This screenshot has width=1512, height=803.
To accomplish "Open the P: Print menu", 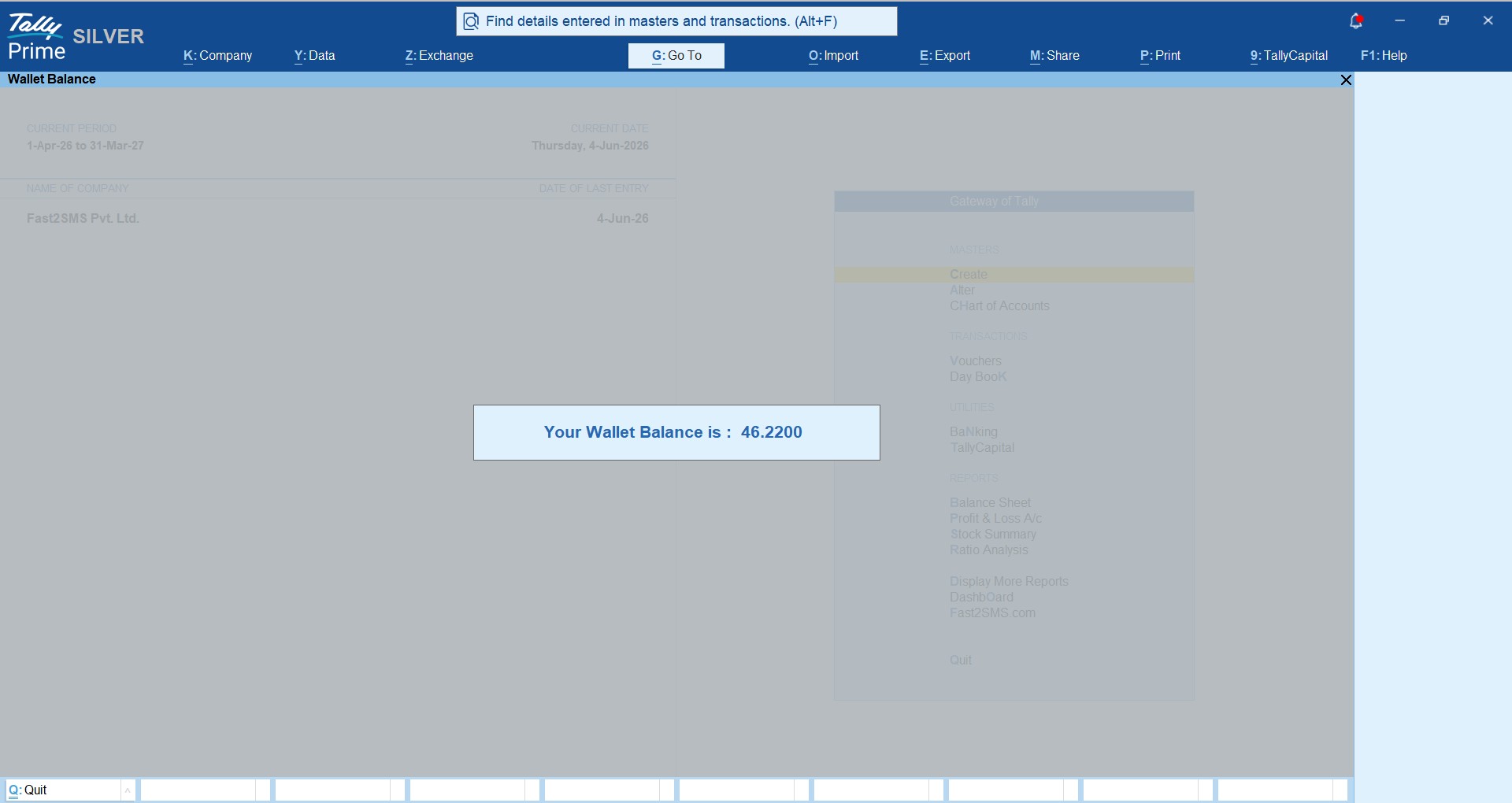I will coord(1161,56).
